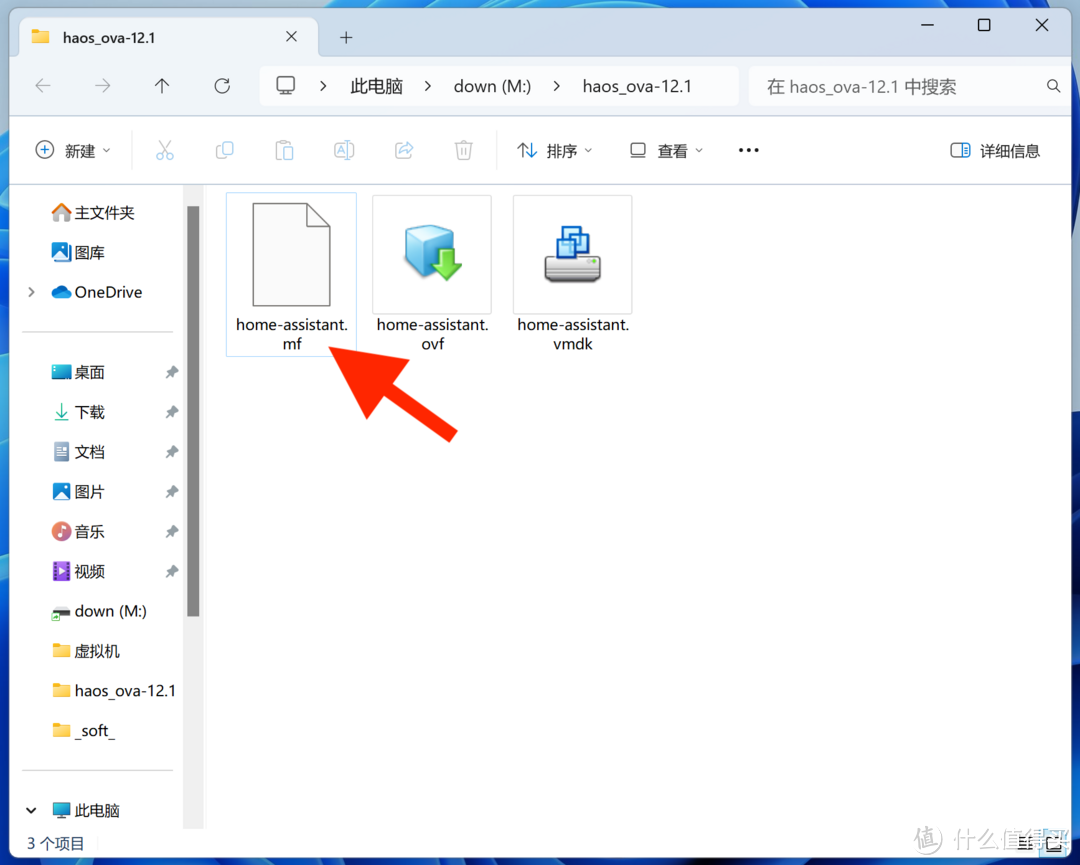Open 桌面 in the sidebar
This screenshot has width=1080, height=865.
(x=78, y=372)
